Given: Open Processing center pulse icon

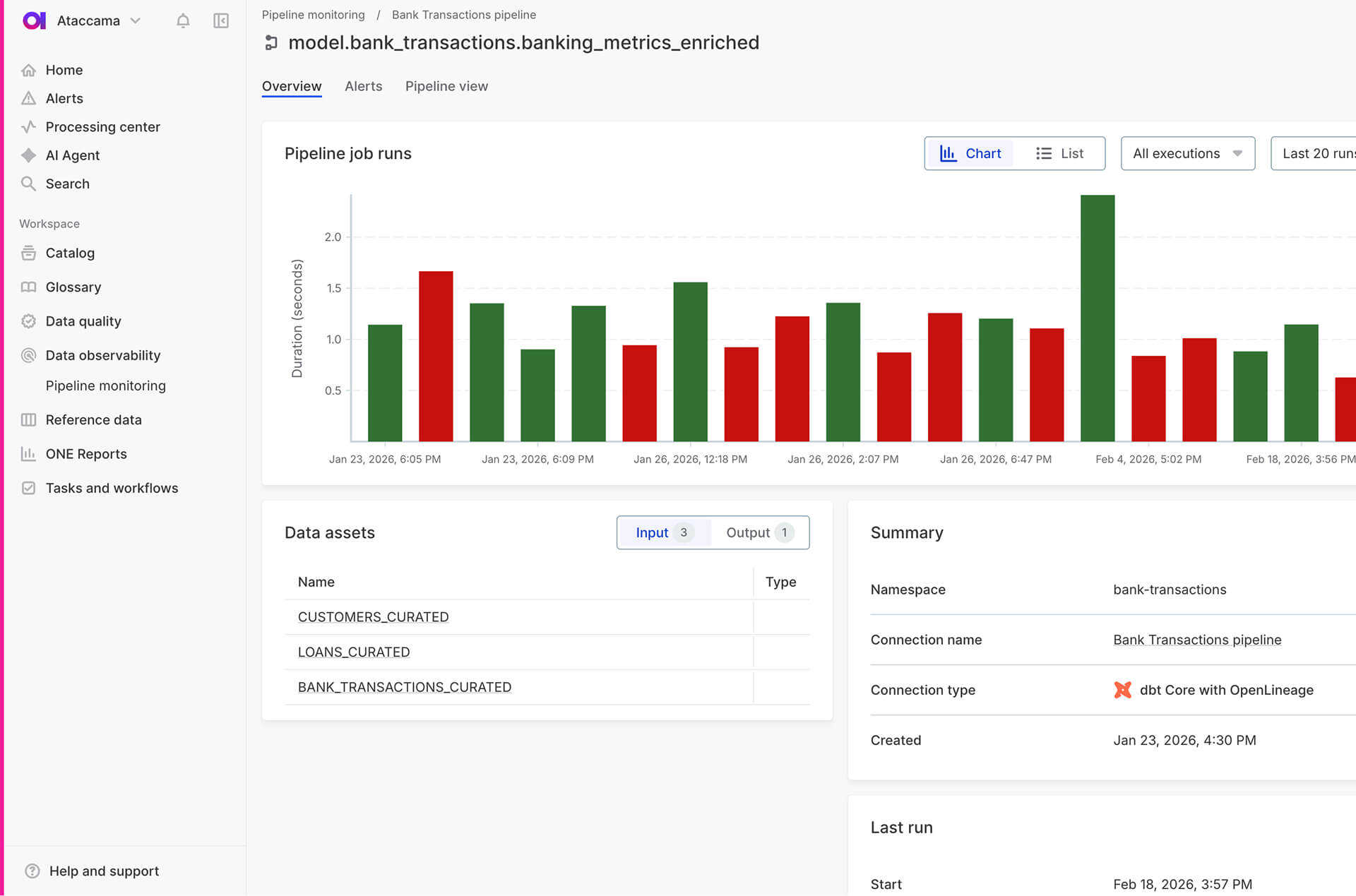Looking at the screenshot, I should [x=28, y=127].
